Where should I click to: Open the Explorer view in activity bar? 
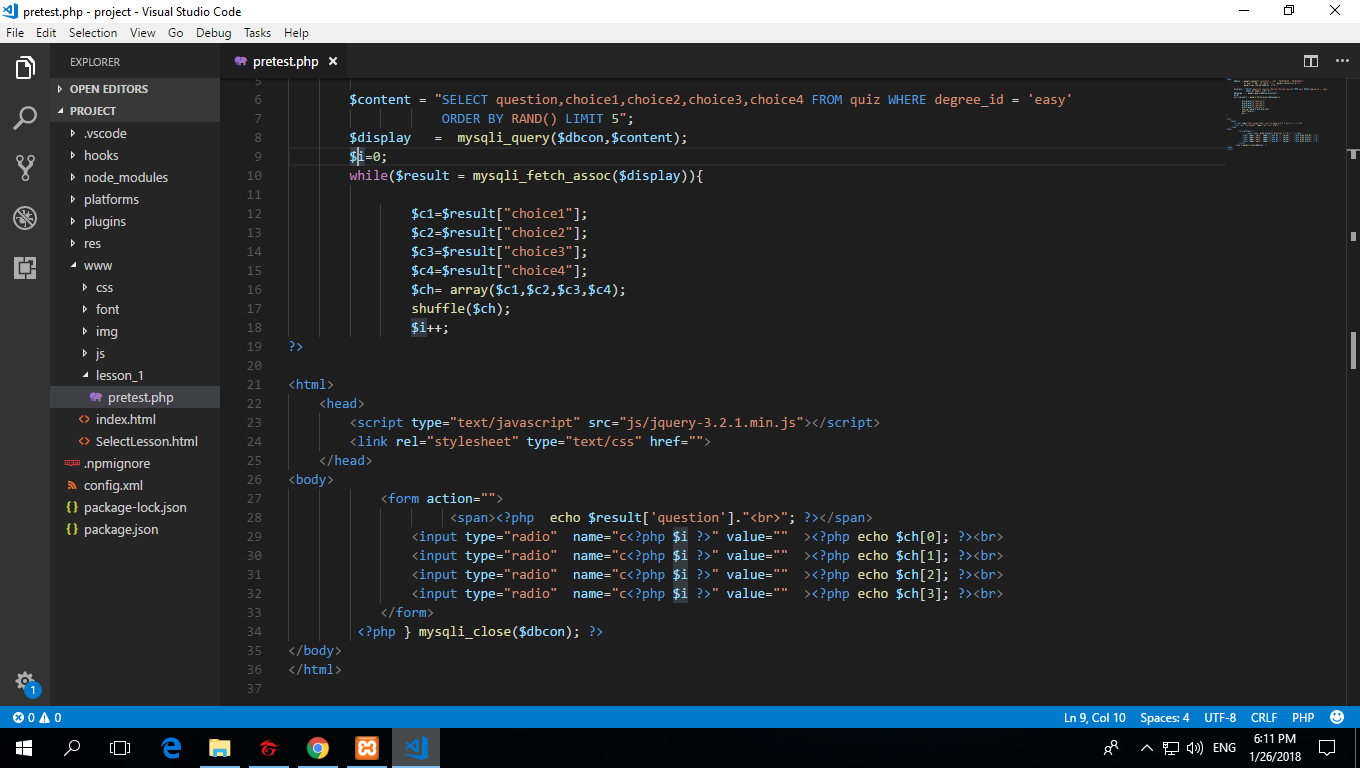(25, 68)
